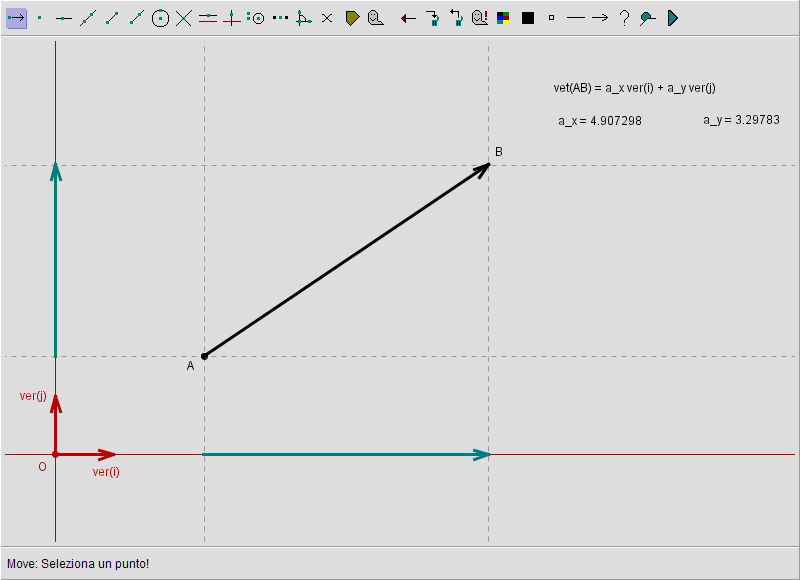Select the Segment tool
The image size is (800, 580).
pos(112,18)
